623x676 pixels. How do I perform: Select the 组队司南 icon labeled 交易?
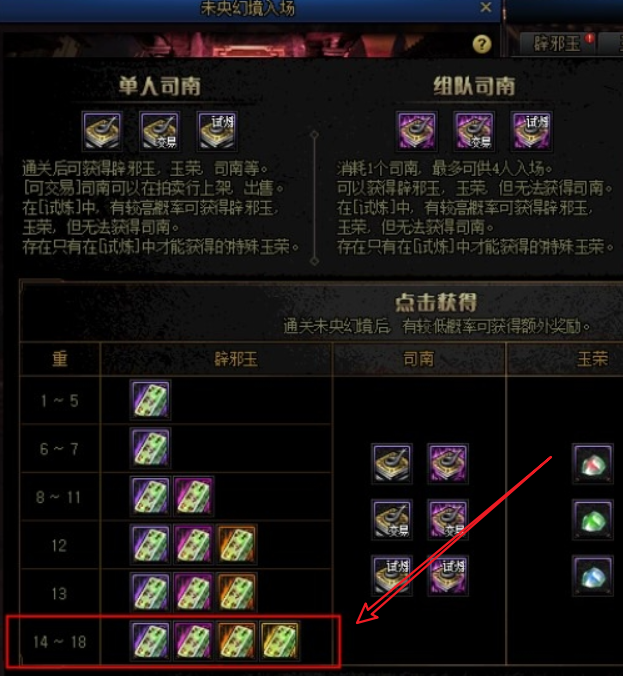click(474, 131)
